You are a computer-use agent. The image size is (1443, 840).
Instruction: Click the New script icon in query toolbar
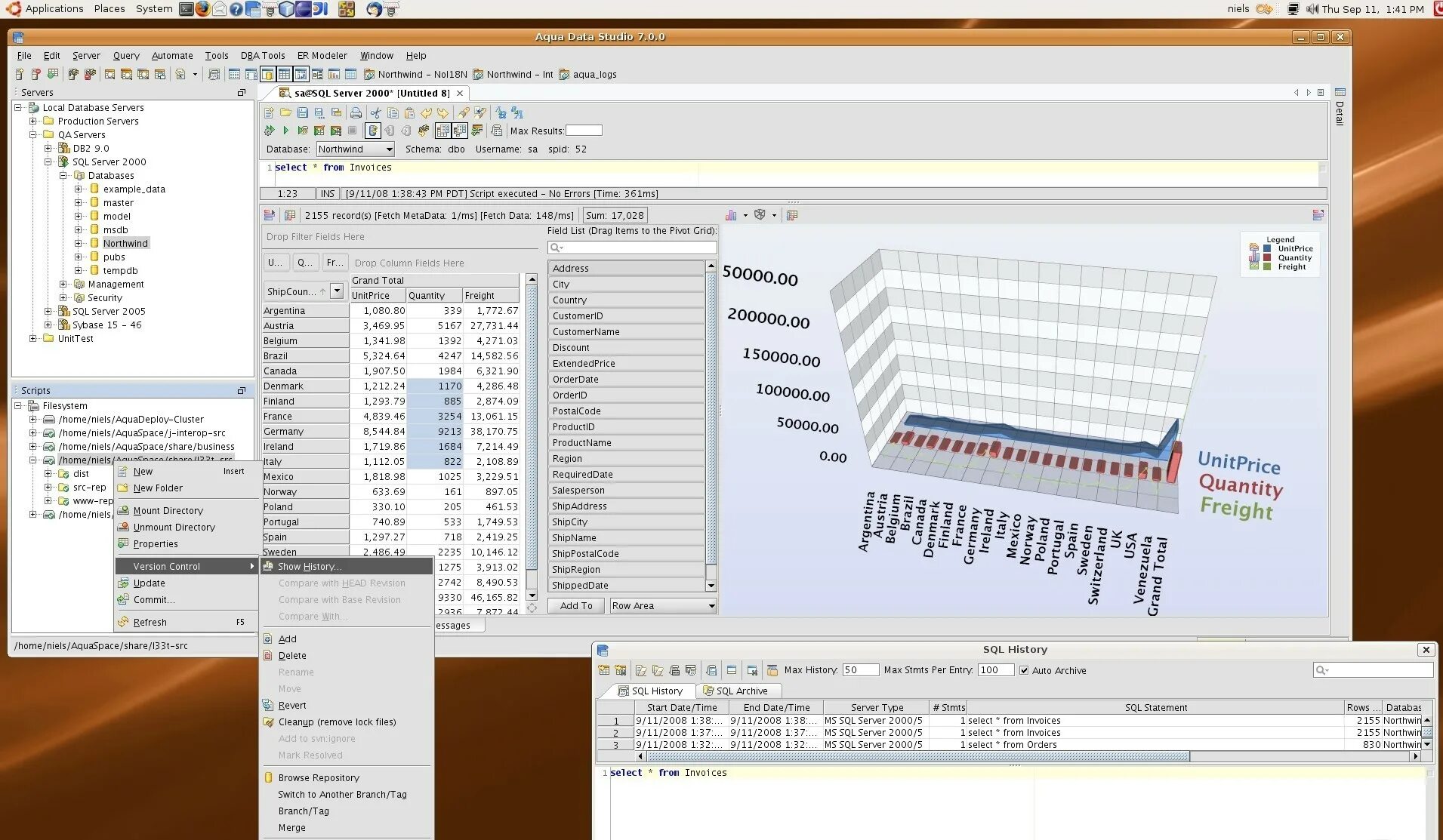(269, 112)
